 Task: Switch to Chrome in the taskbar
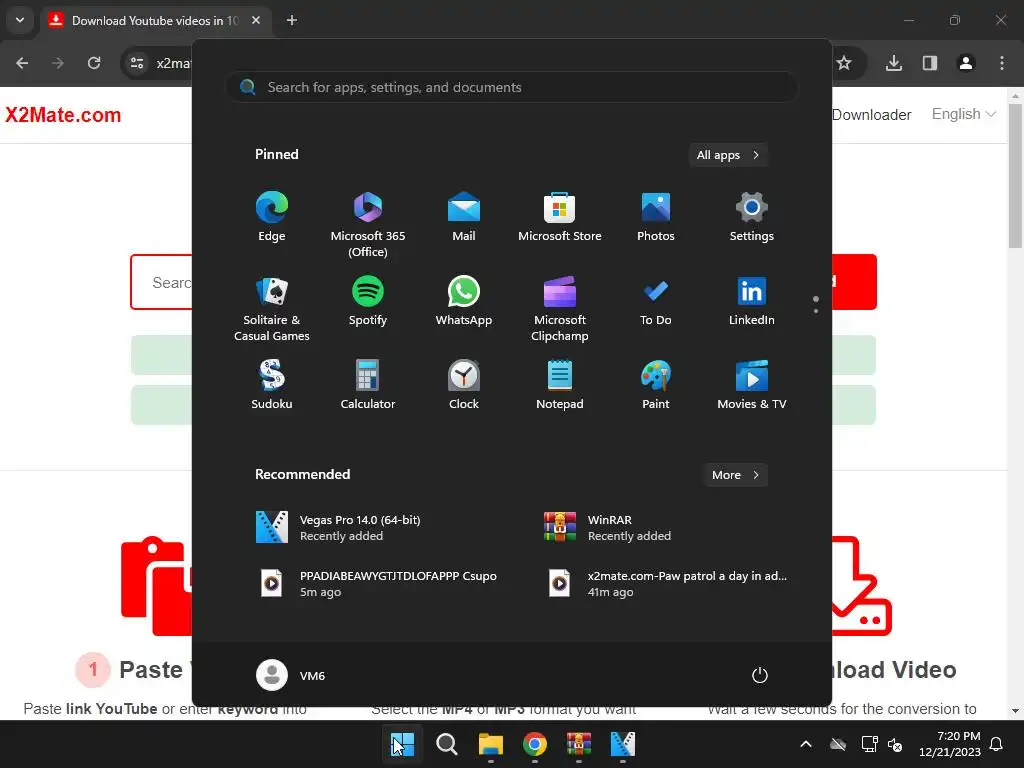[x=535, y=744]
